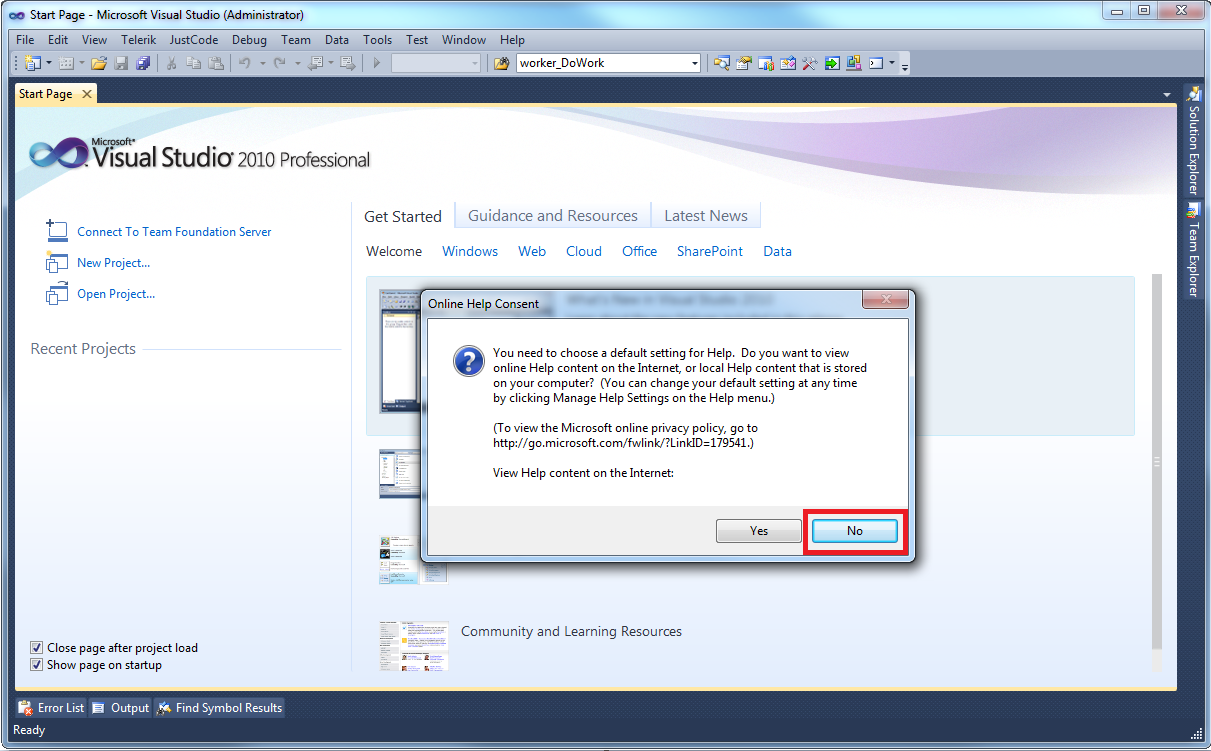Click the Command Window toolbar icon

875,63
